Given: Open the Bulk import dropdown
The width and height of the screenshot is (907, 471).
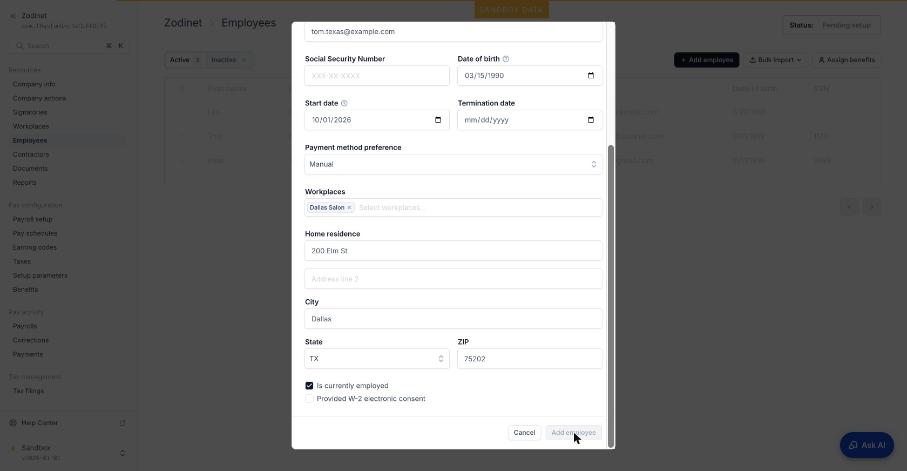Looking at the screenshot, I should pyautogui.click(x=775, y=60).
